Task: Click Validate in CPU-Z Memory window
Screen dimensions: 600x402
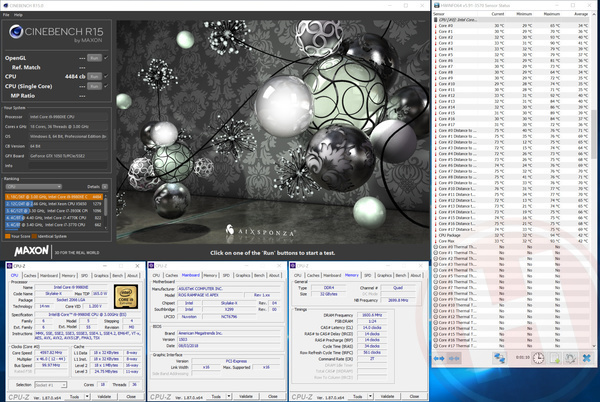Action: pos(387,397)
